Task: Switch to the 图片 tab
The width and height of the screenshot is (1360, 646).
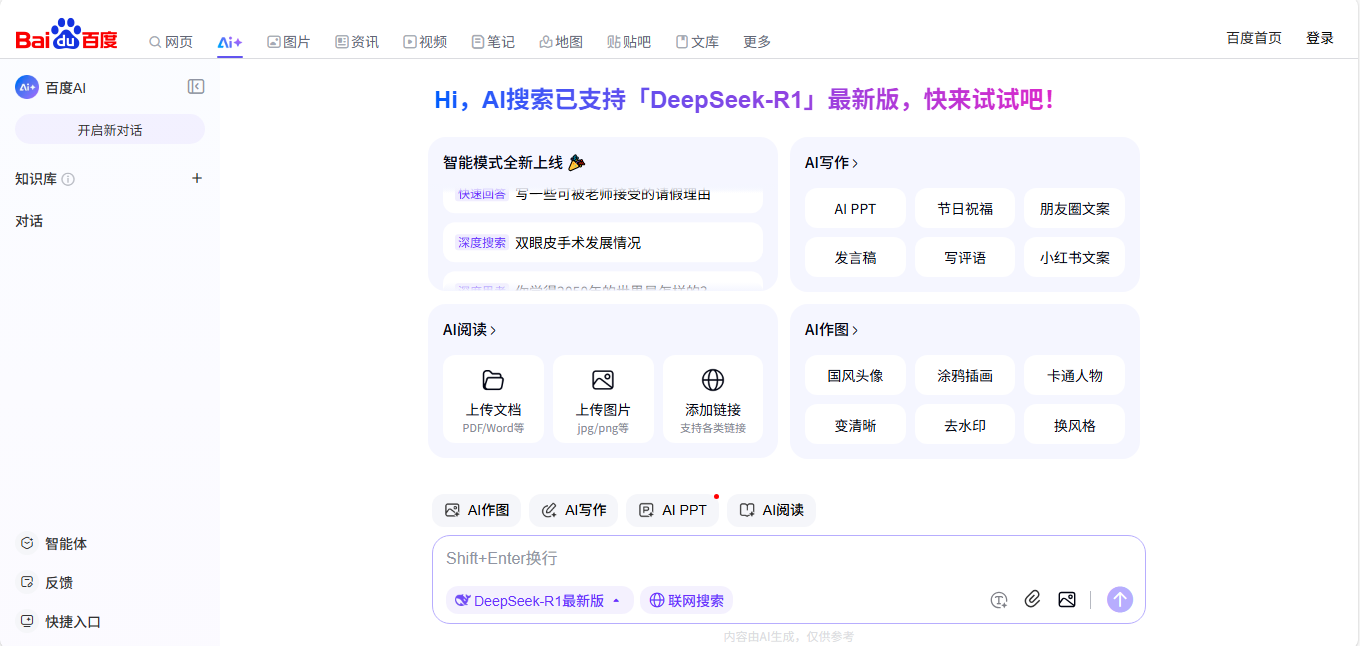Action: pos(288,42)
